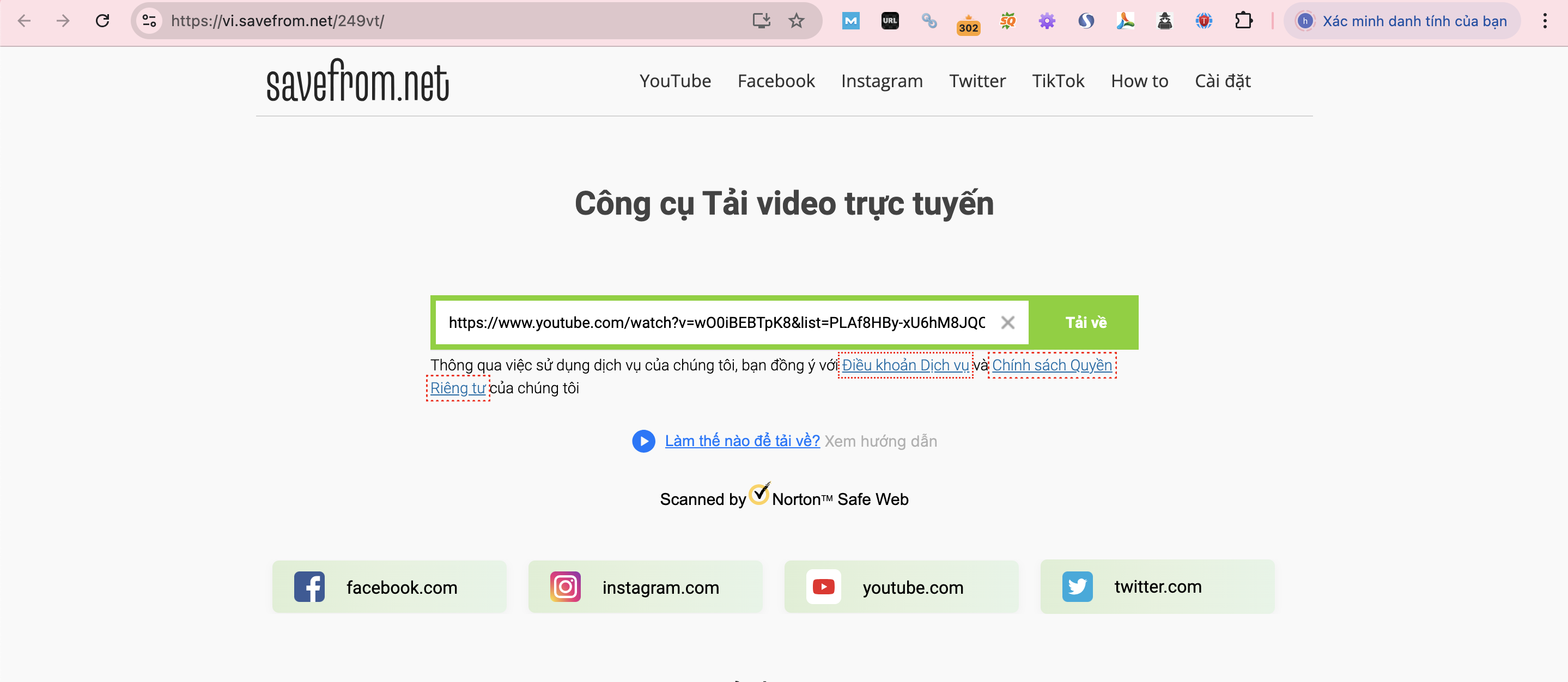
Task: Open the colorful arrow extension icon
Action: 1126,21
